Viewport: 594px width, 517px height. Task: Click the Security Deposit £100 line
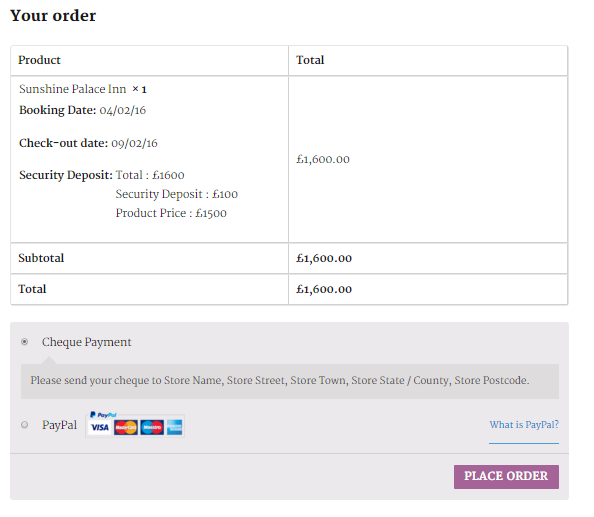(177, 194)
